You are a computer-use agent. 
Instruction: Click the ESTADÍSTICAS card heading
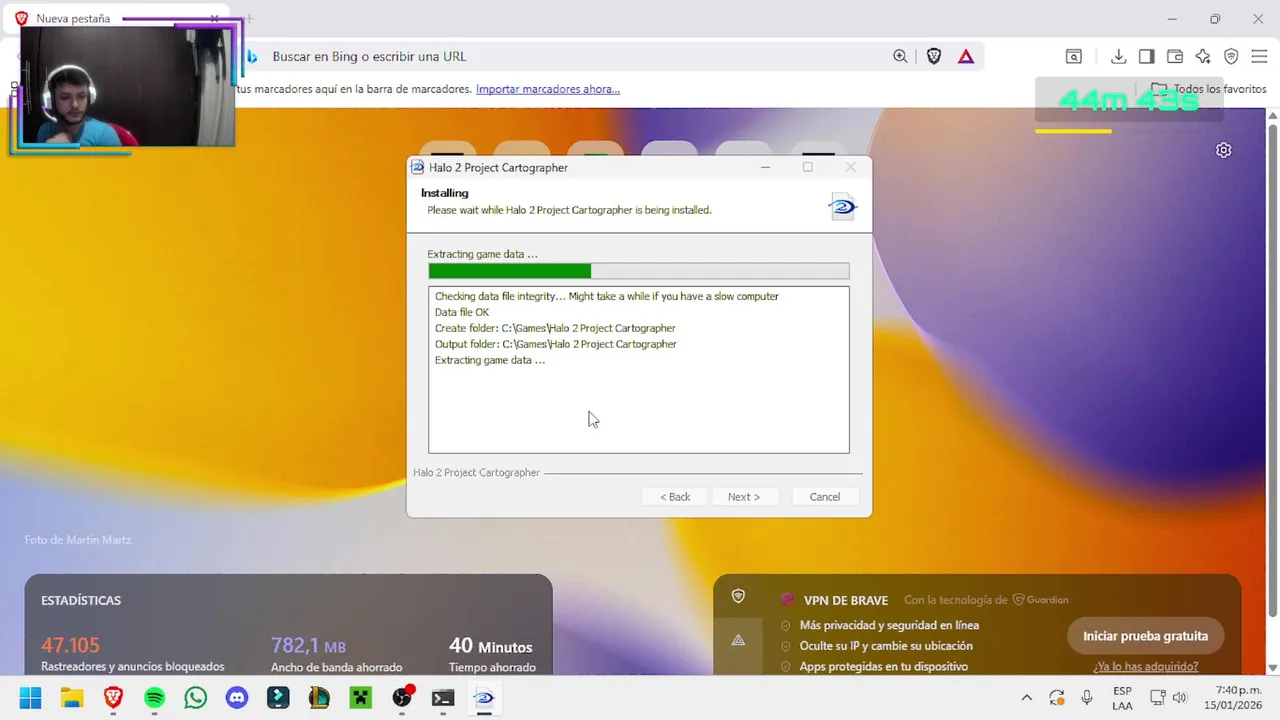click(81, 600)
